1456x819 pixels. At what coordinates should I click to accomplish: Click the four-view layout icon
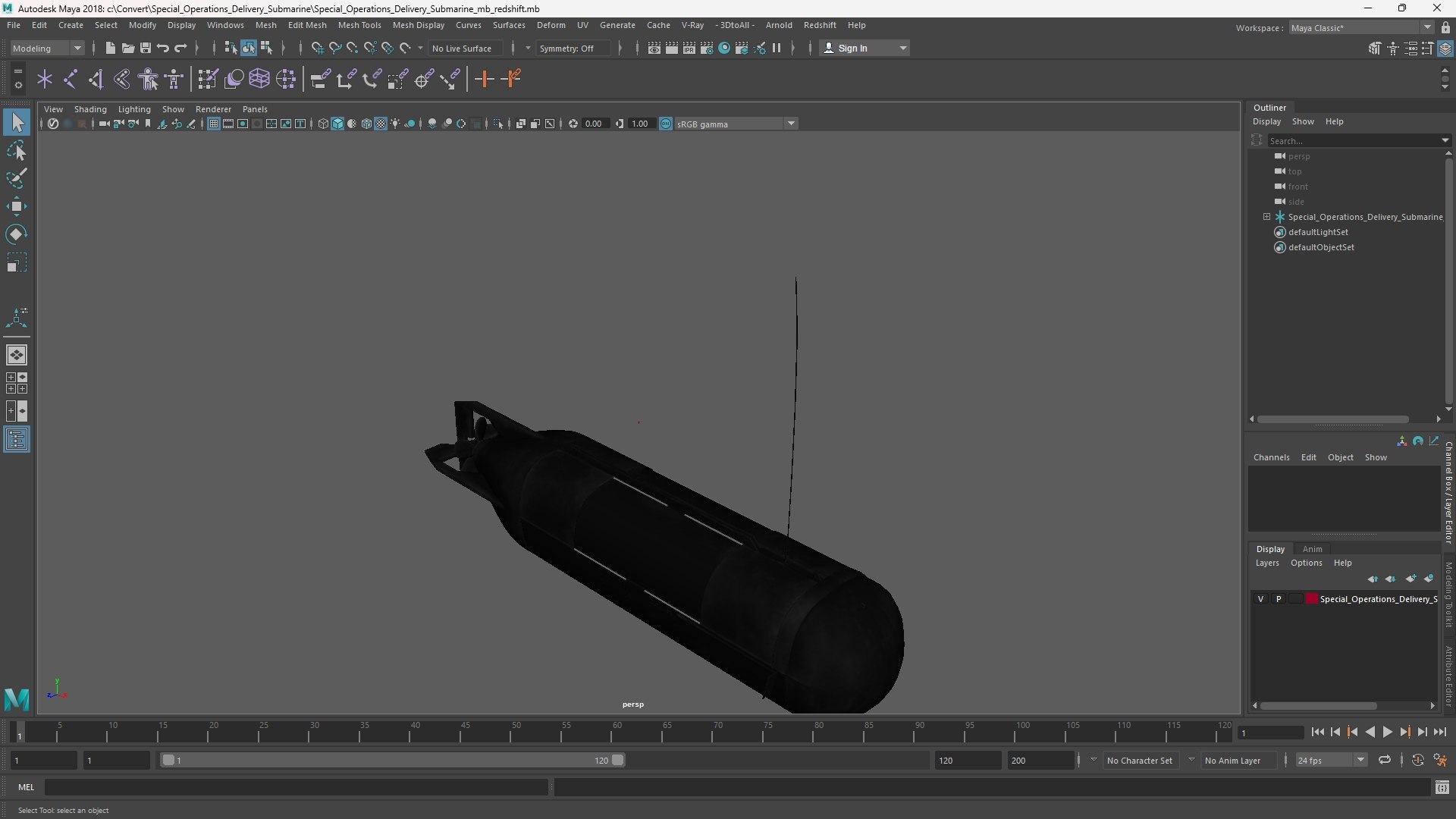click(17, 383)
